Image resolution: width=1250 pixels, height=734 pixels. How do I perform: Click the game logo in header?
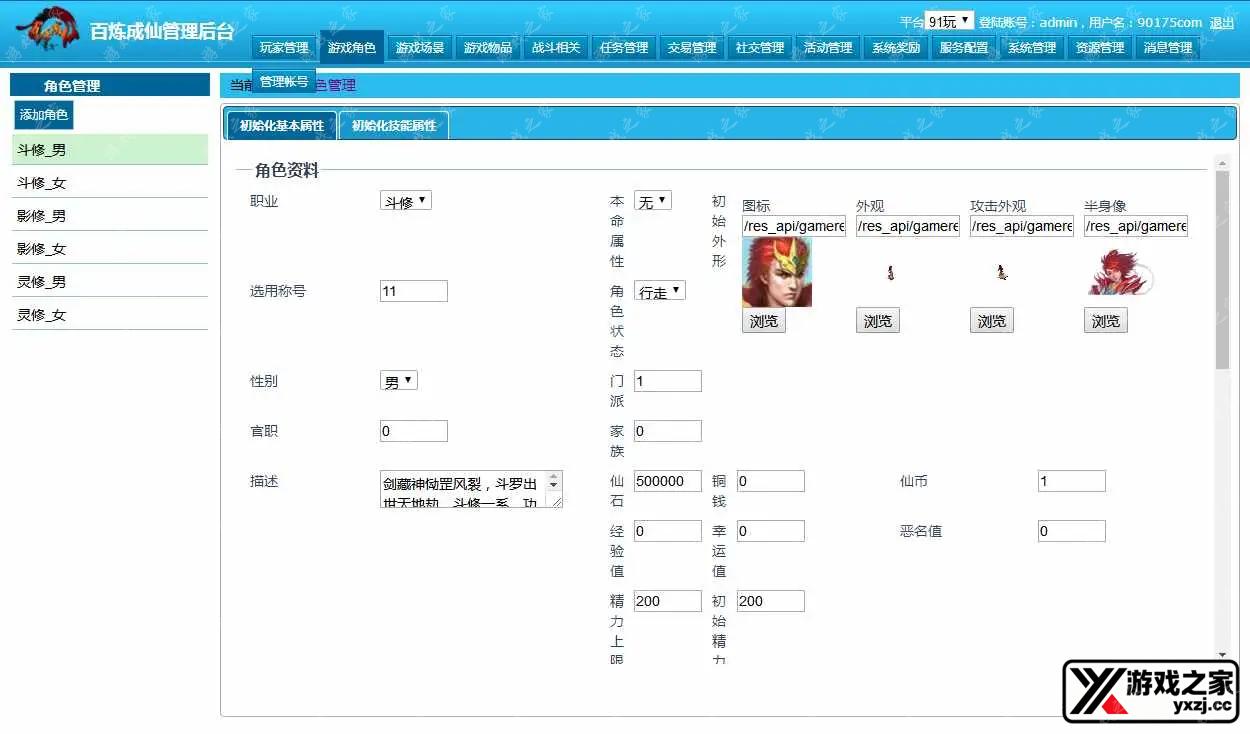[x=47, y=29]
